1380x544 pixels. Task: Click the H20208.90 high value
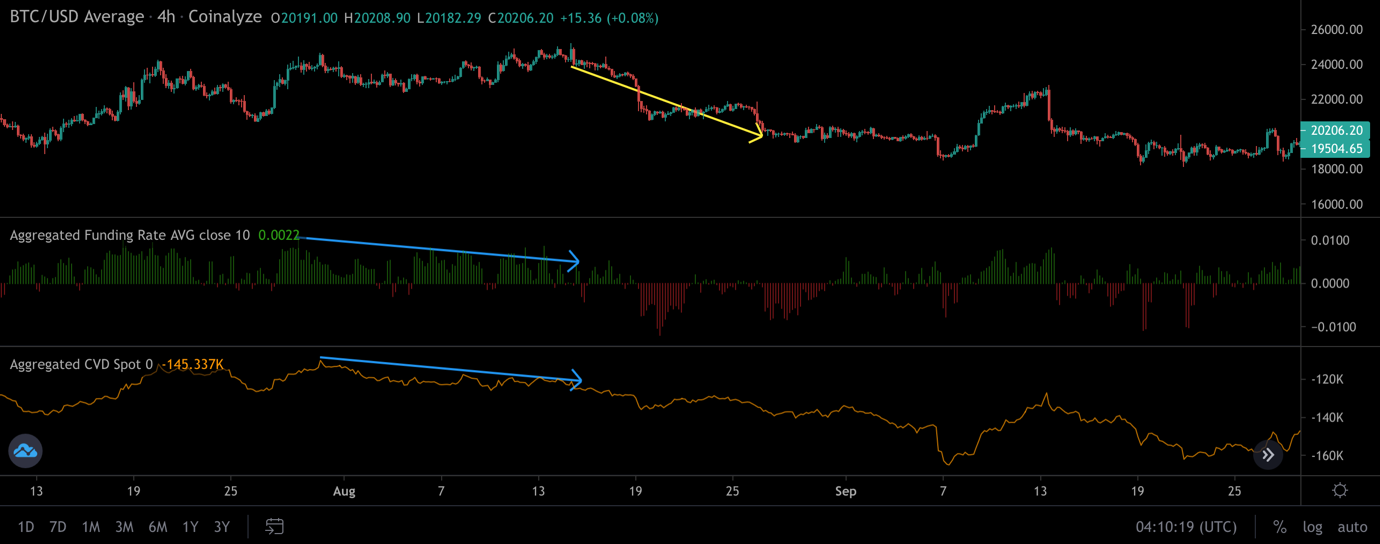pyautogui.click(x=377, y=18)
